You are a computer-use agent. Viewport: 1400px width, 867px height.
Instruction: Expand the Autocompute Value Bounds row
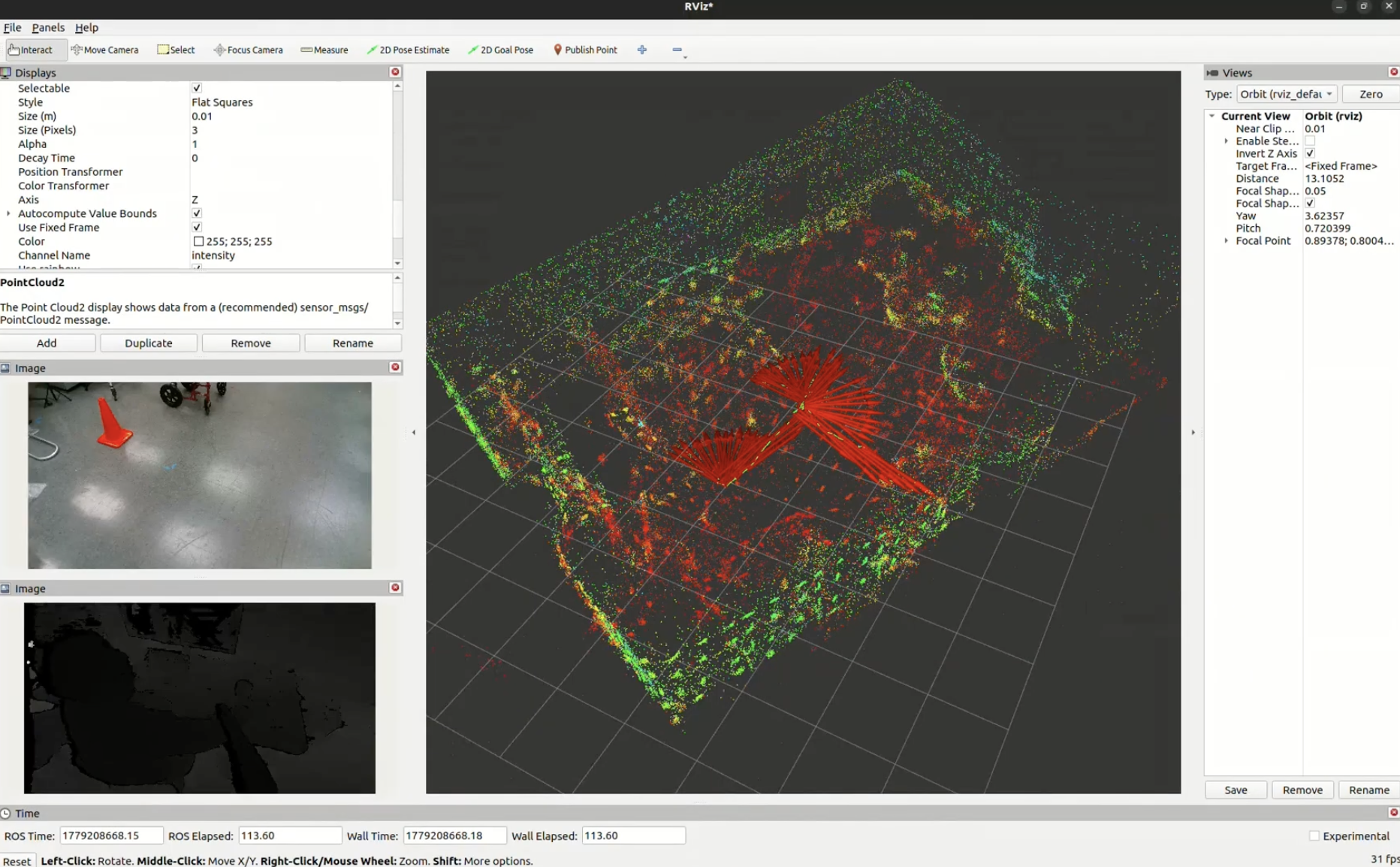point(9,213)
